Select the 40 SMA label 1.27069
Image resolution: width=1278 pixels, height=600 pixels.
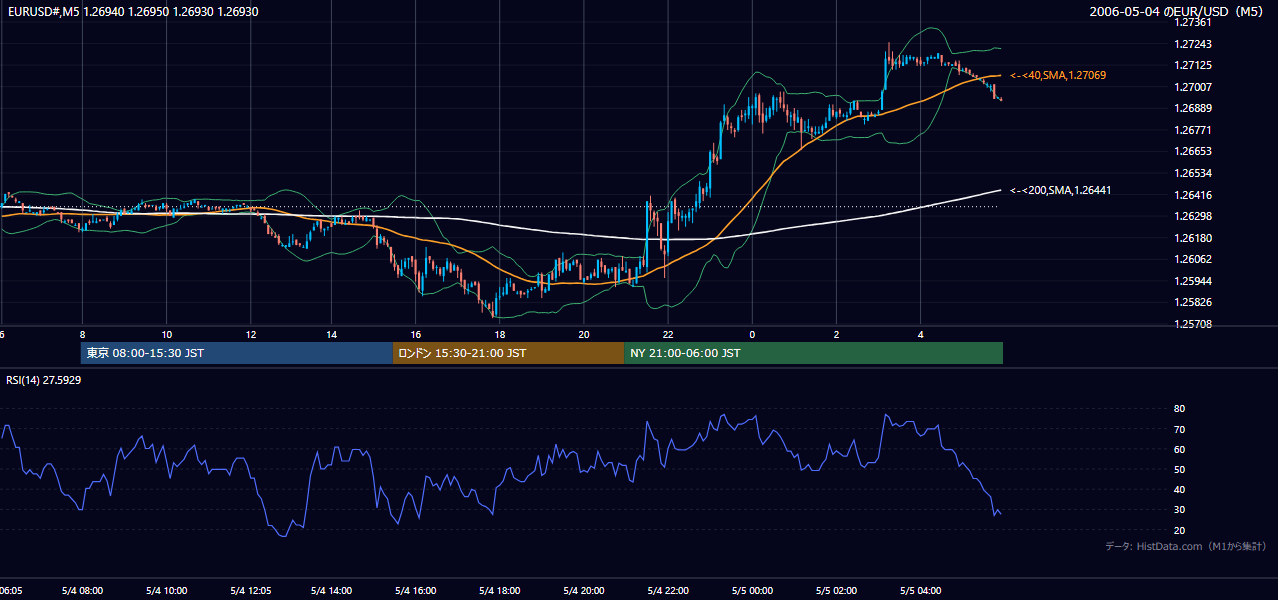coord(1058,75)
